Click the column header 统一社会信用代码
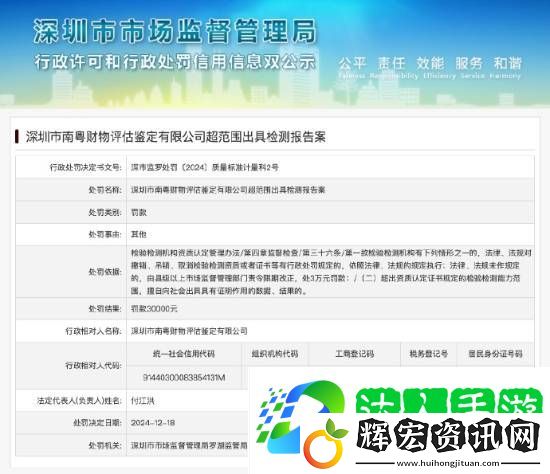This screenshot has height=474, width=550. point(184,354)
